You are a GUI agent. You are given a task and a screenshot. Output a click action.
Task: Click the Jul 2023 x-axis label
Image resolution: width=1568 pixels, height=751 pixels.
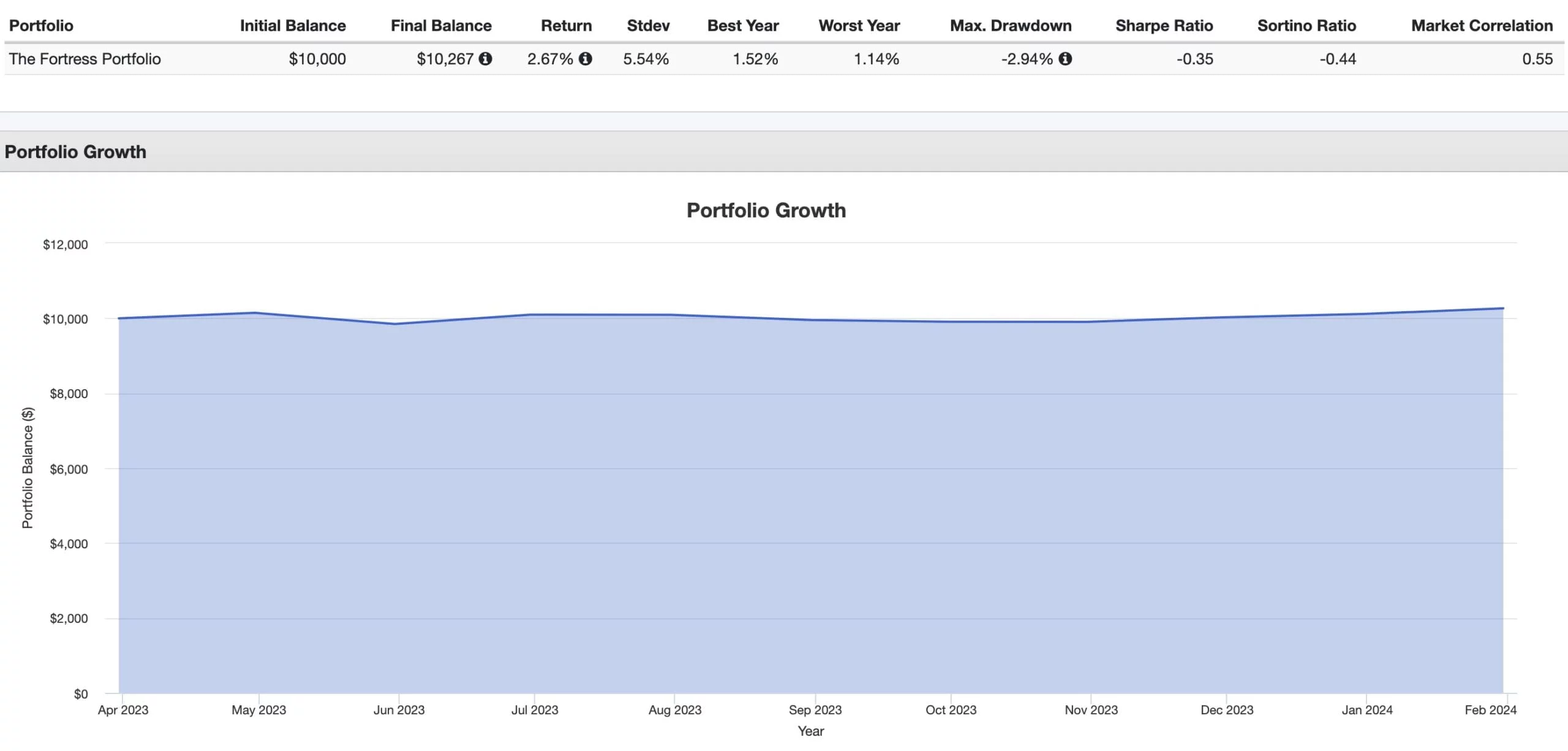pyautogui.click(x=535, y=710)
